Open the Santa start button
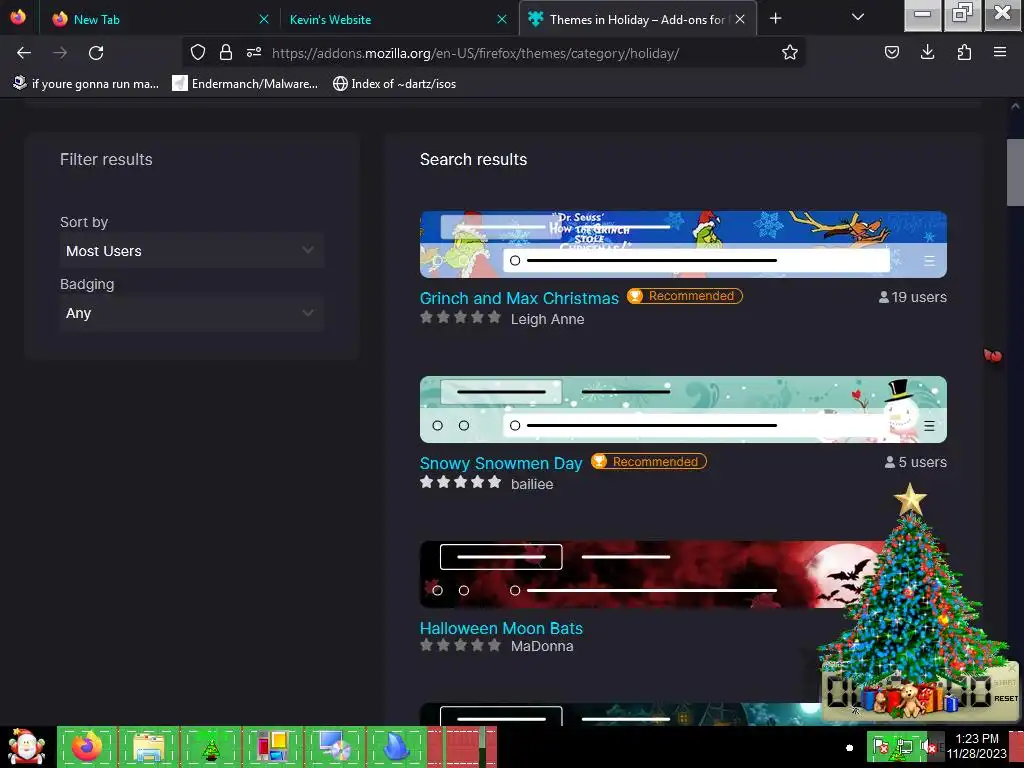Image resolution: width=1024 pixels, height=768 pixels. (27, 747)
